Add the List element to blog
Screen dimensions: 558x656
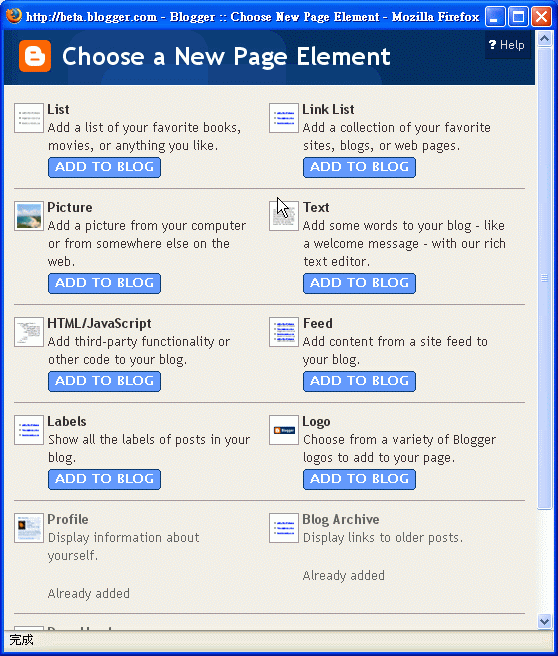[104, 167]
